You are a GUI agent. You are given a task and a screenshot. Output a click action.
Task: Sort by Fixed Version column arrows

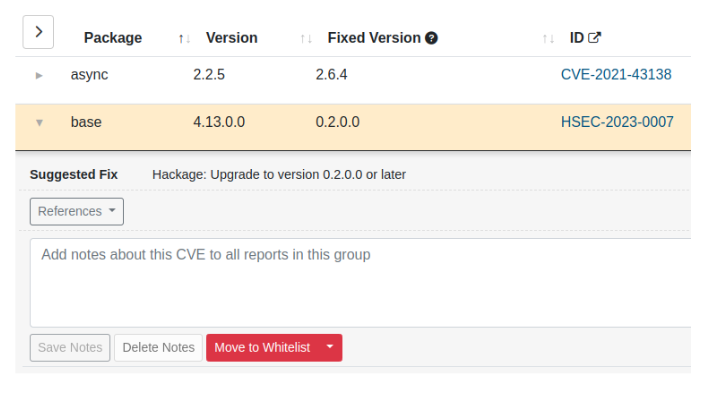pos(548,39)
